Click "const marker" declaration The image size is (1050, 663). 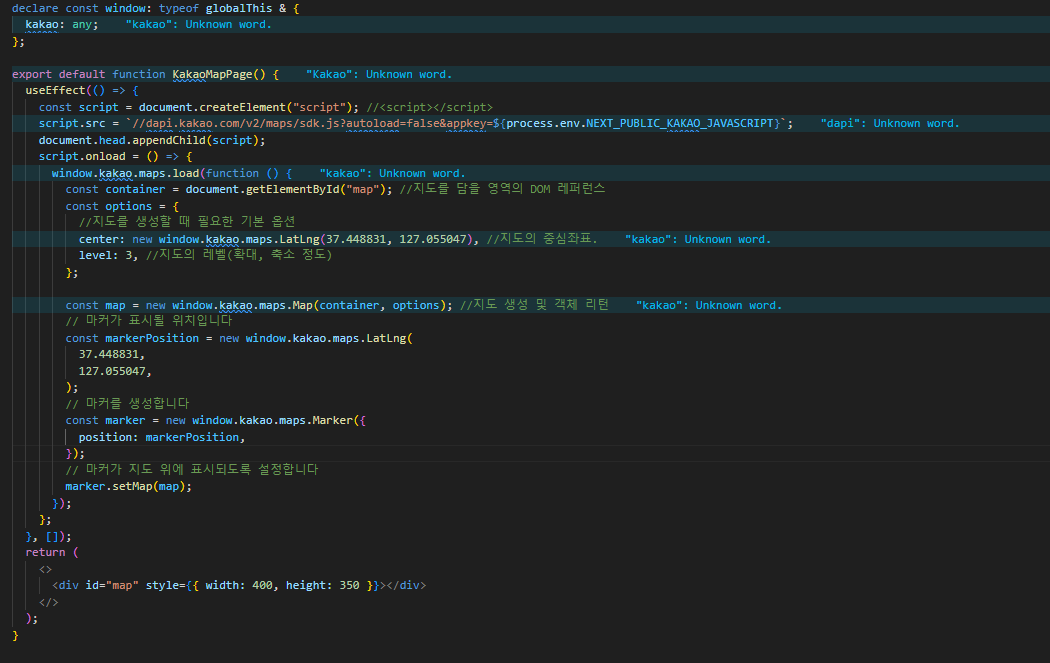coord(105,421)
